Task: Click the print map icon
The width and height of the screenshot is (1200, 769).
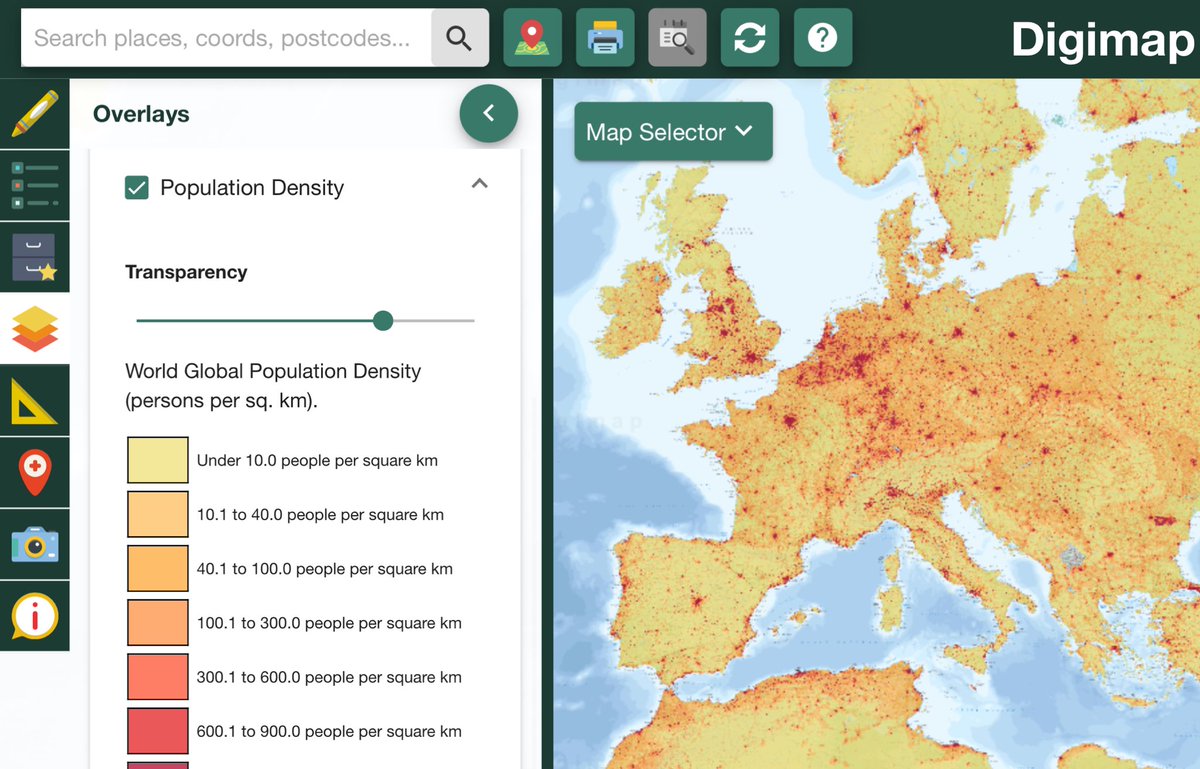Action: 605,38
